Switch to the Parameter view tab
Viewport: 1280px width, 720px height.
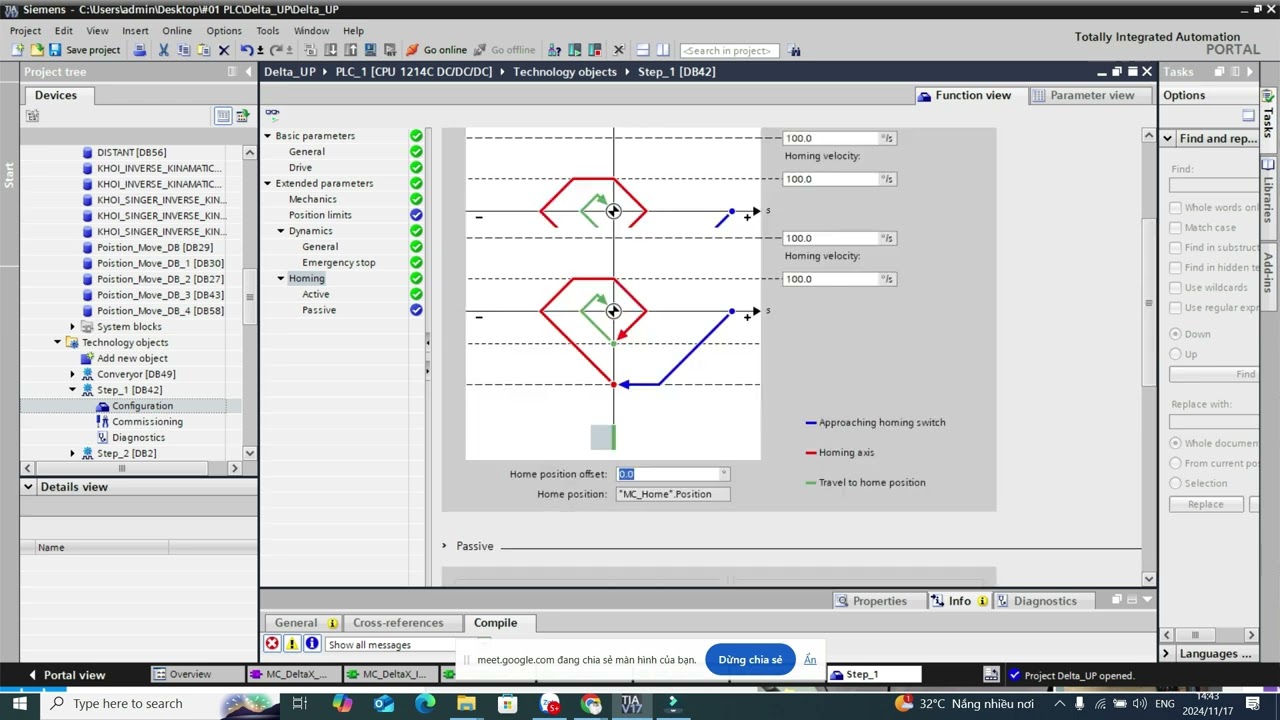coord(1090,95)
